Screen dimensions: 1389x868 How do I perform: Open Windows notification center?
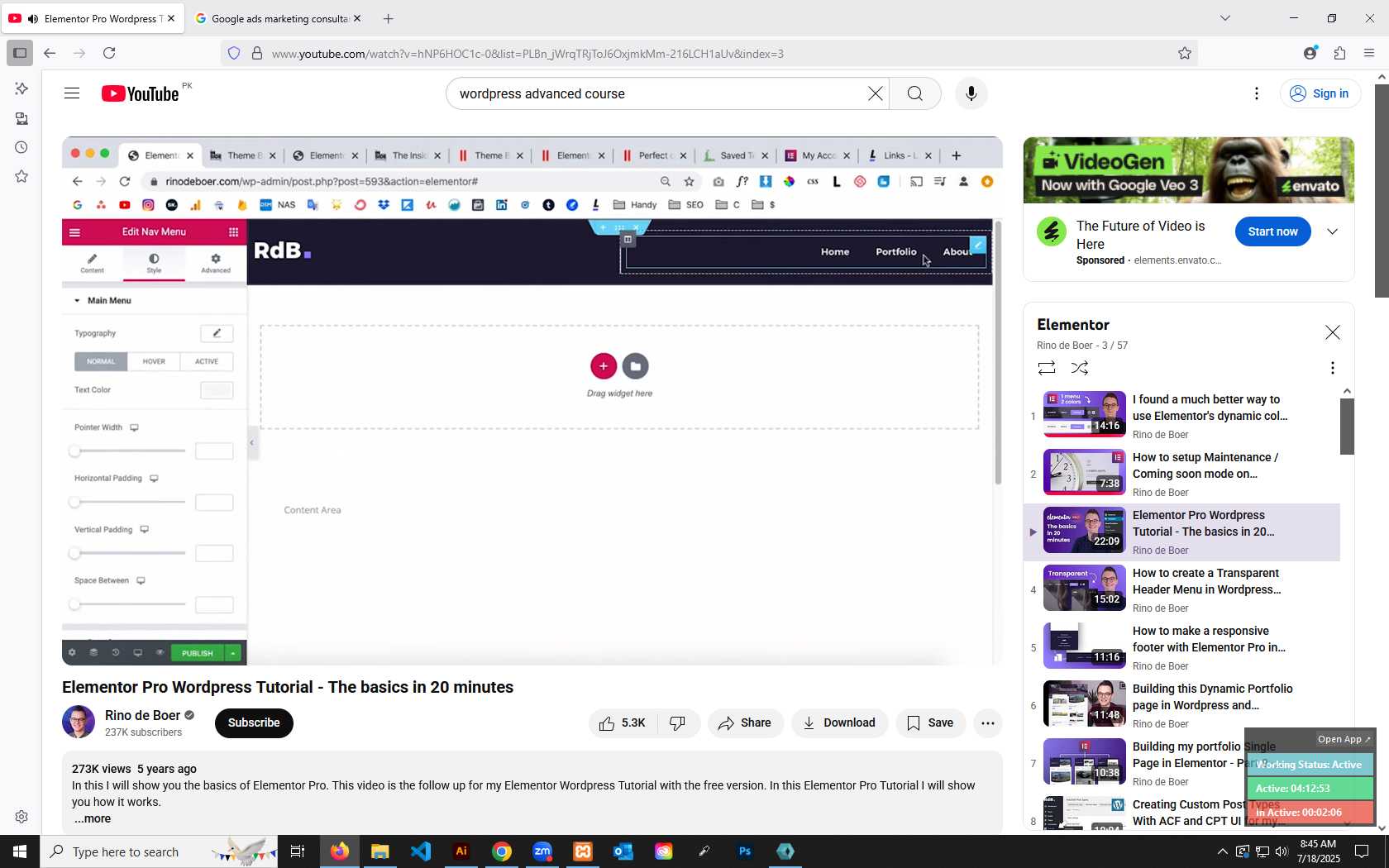click(x=1362, y=851)
